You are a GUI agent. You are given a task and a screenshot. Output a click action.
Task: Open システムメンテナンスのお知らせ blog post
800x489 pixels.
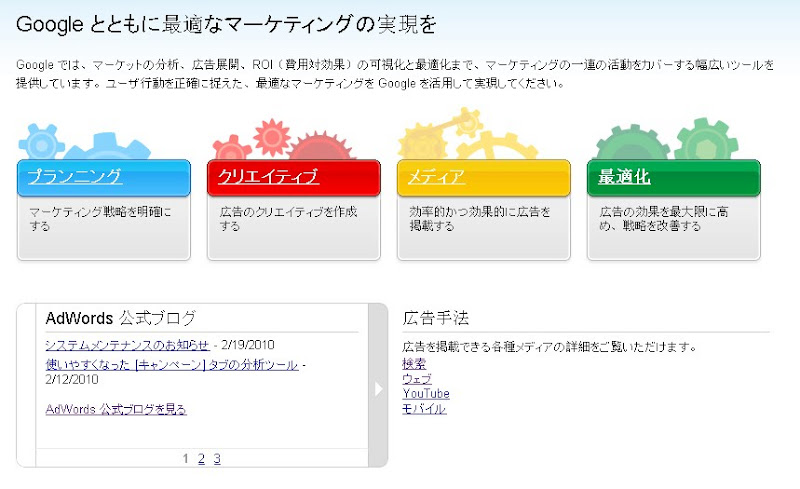click(x=127, y=345)
